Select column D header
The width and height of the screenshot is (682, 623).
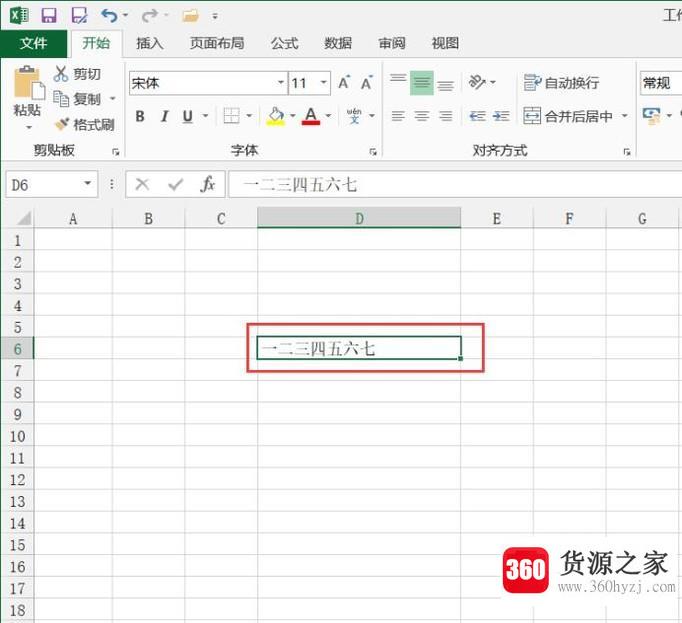tap(359, 218)
